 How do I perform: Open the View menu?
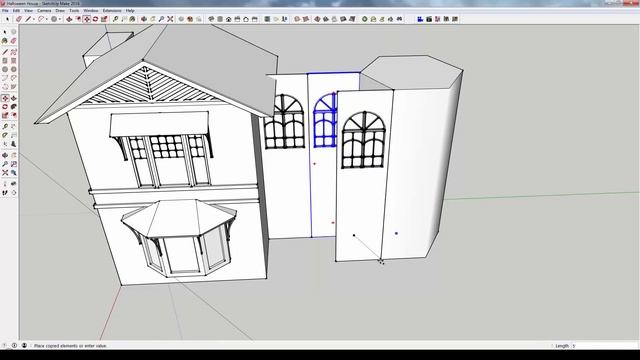click(28, 11)
